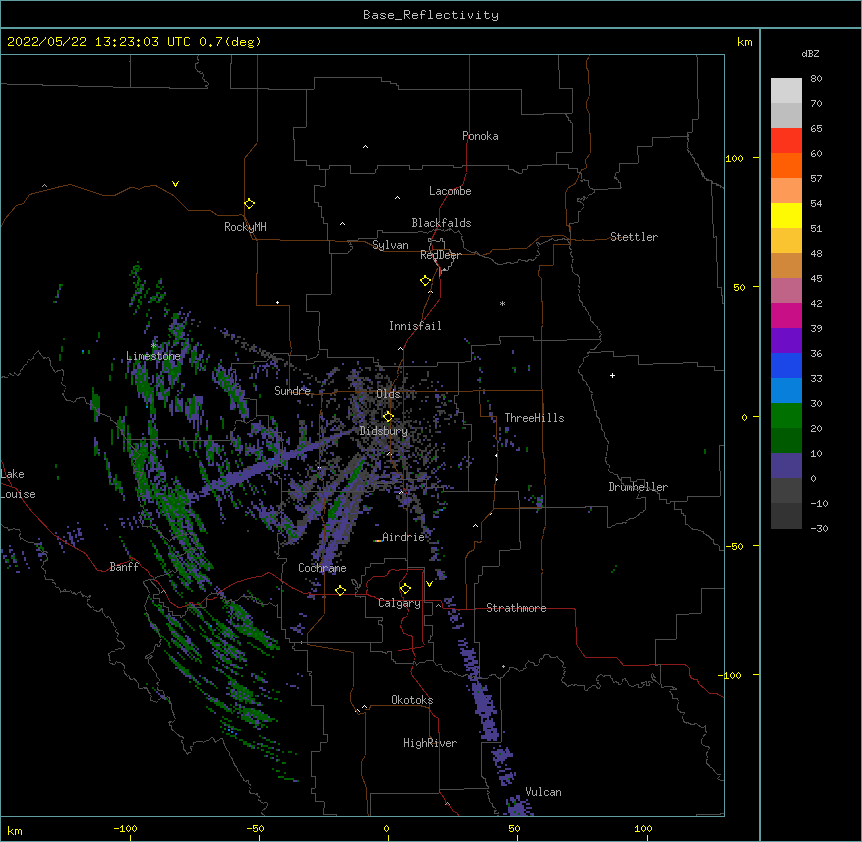Click the Lacombe city label

coord(450,191)
